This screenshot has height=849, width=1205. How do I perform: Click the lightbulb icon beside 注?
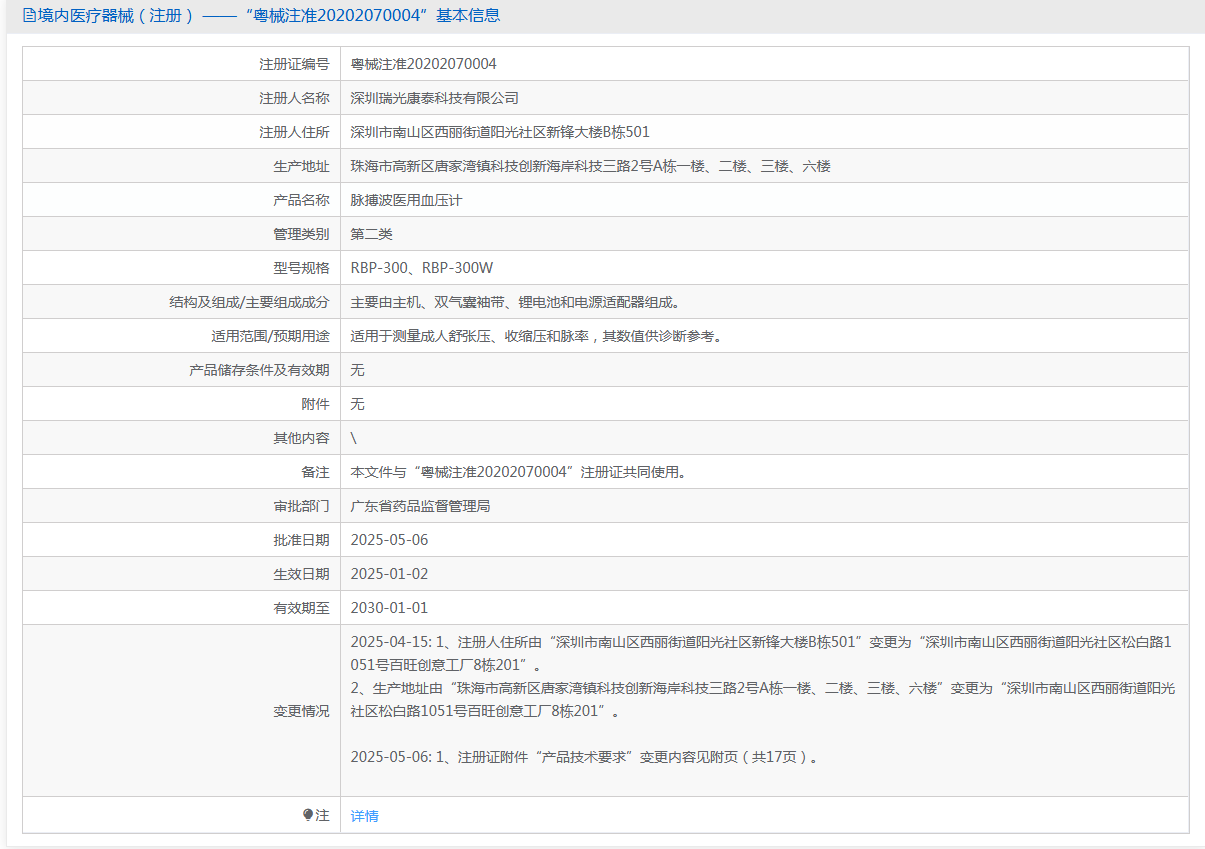click(308, 815)
